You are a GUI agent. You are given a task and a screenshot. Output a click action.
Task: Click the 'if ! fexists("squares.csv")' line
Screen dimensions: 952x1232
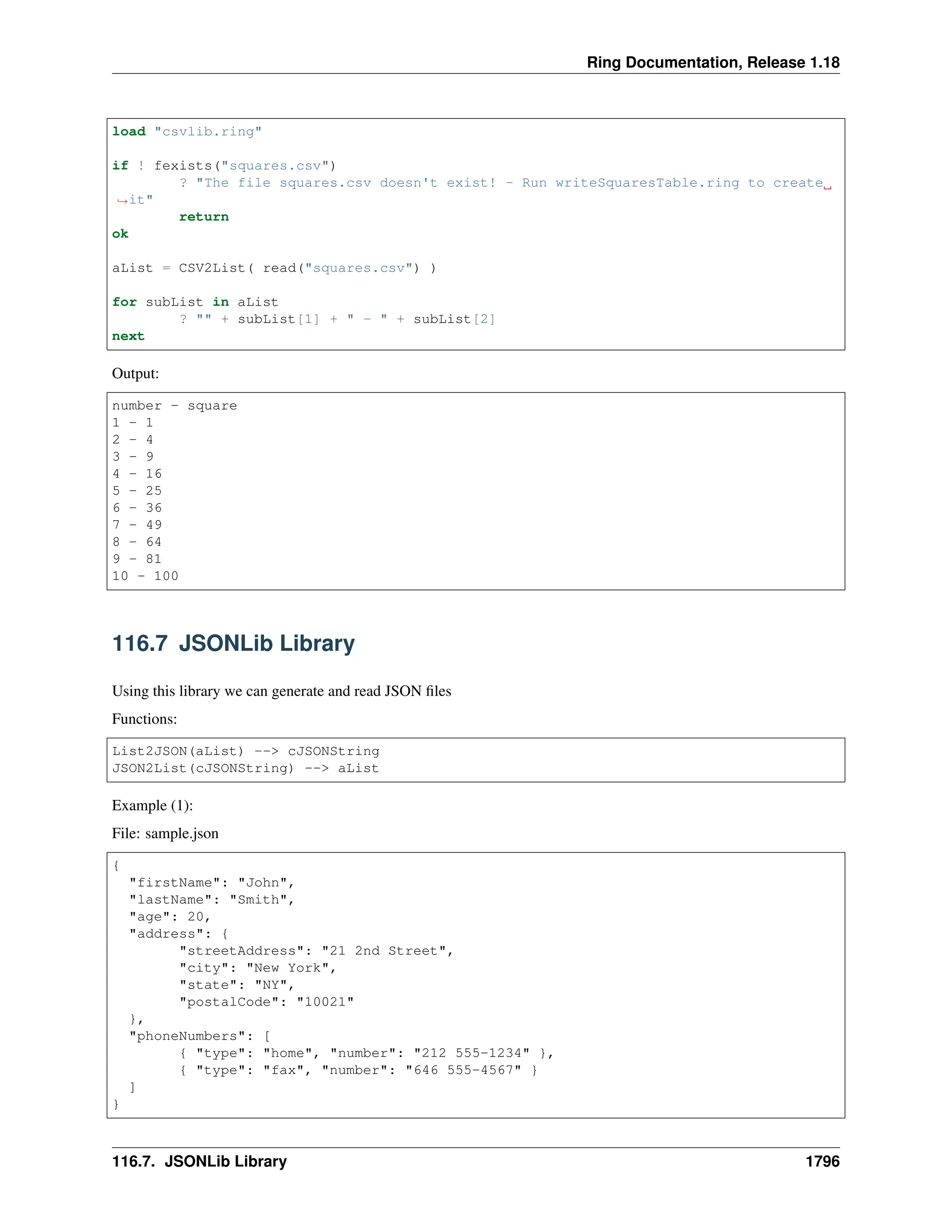tap(224, 166)
